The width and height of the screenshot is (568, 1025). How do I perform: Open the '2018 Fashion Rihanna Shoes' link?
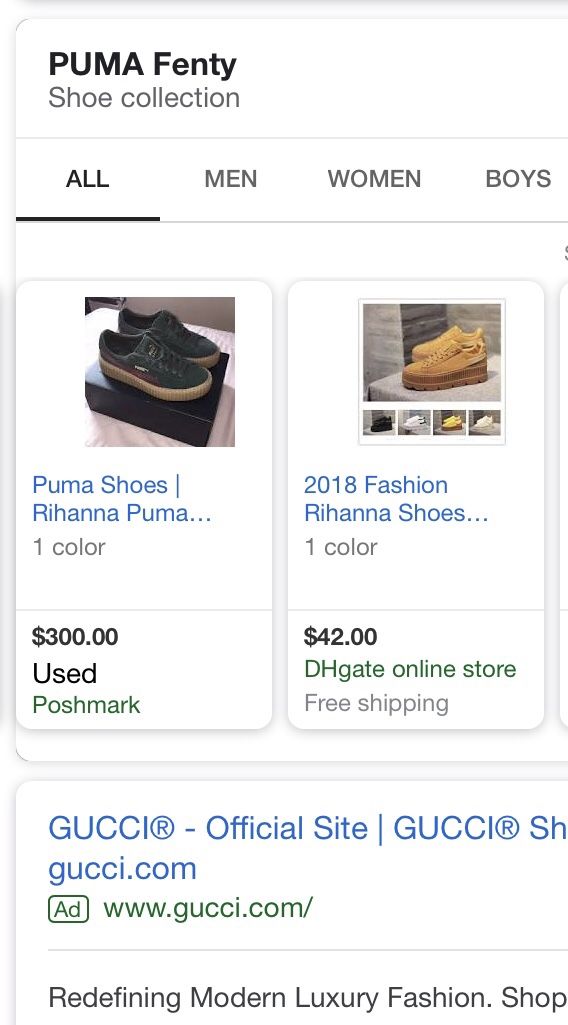click(x=396, y=499)
